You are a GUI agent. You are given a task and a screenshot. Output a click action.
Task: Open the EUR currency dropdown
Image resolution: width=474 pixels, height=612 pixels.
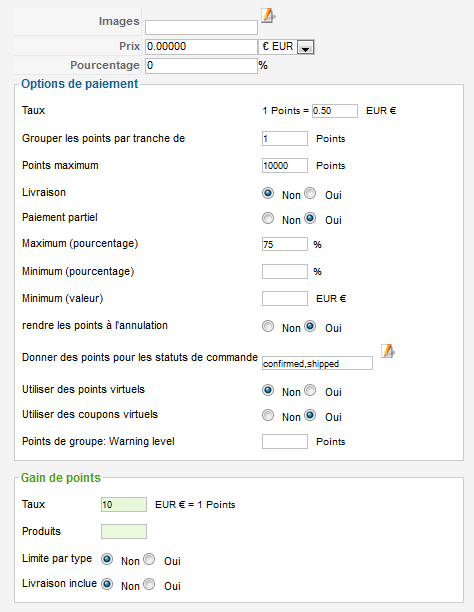[305, 47]
